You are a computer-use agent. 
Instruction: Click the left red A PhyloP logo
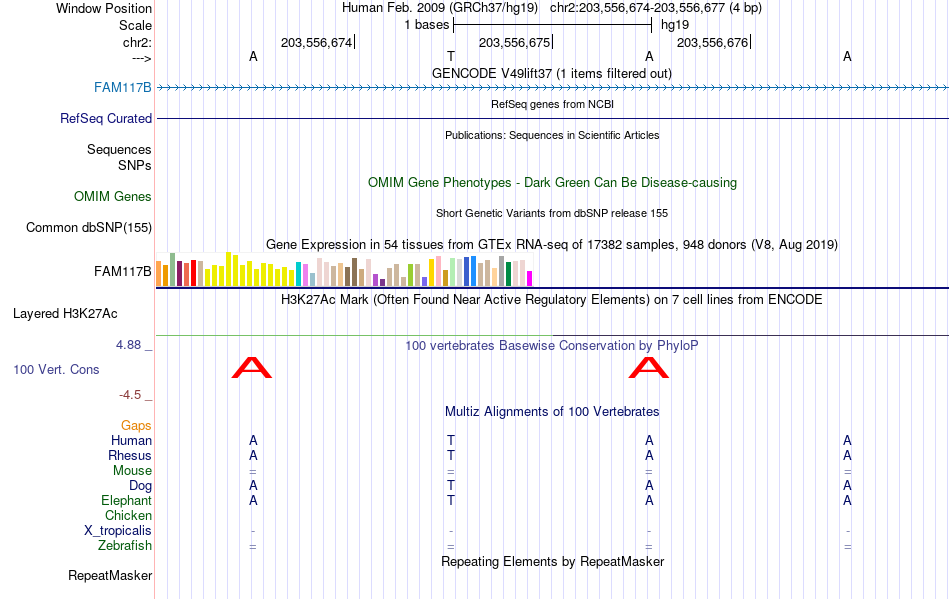pyautogui.click(x=252, y=368)
